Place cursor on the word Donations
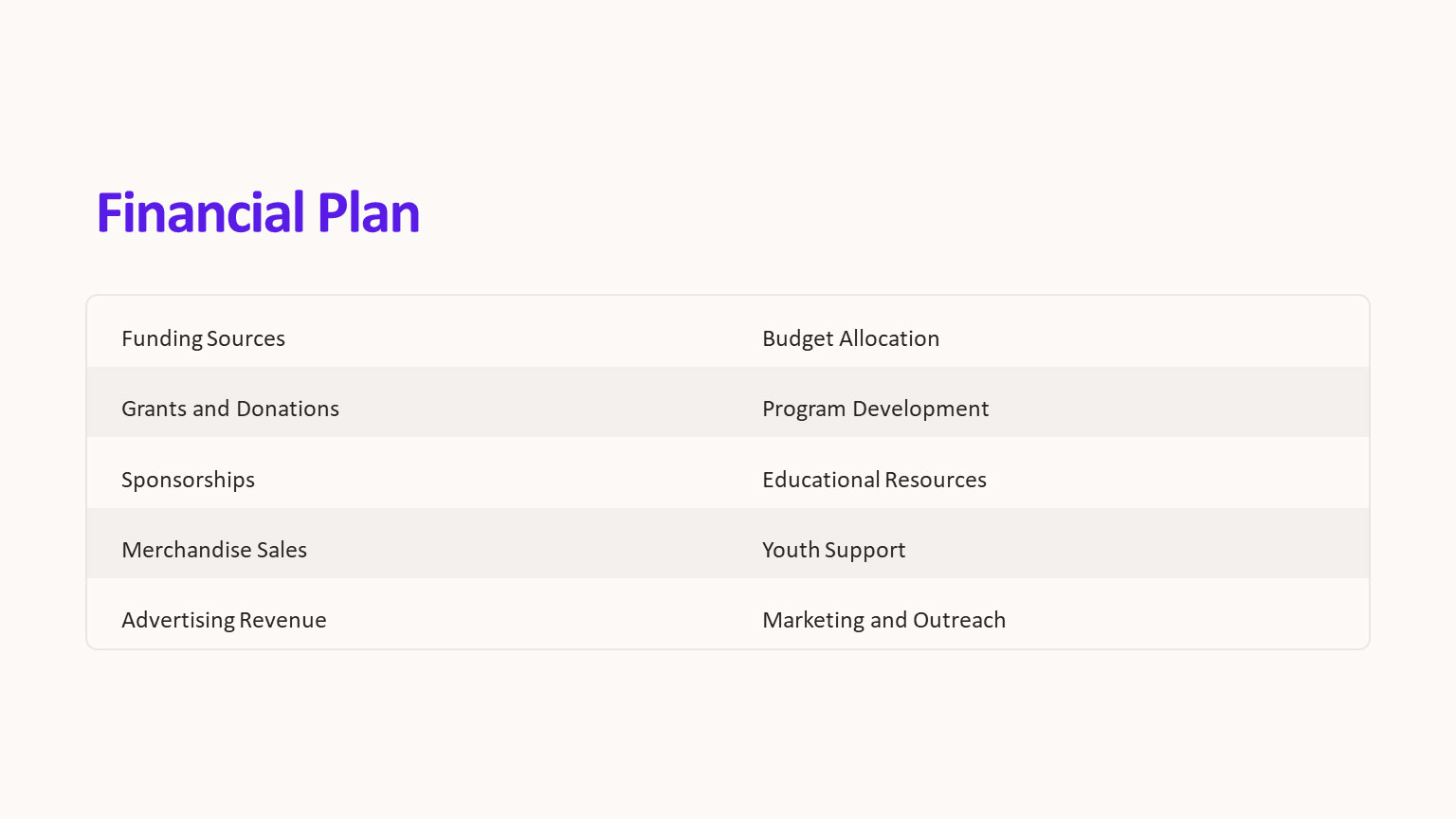The height and width of the screenshot is (819, 1456). (x=288, y=409)
